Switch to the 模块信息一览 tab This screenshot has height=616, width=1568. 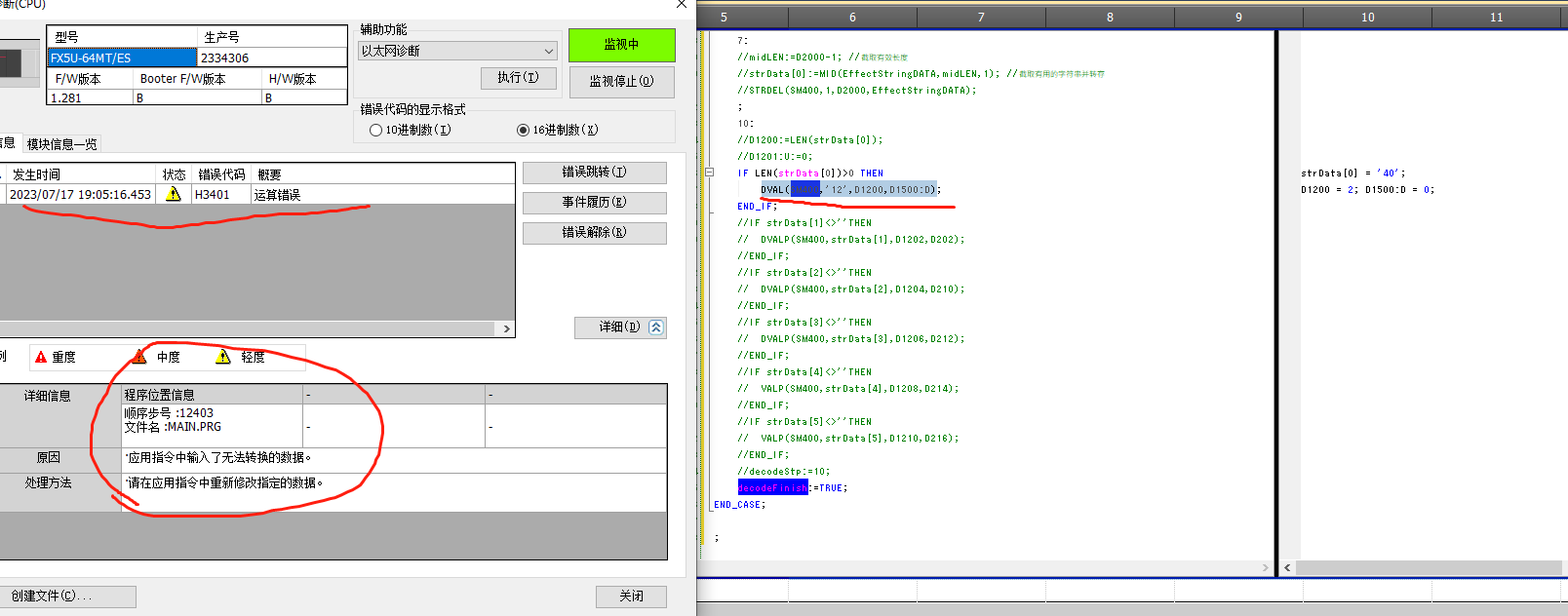click(x=61, y=144)
